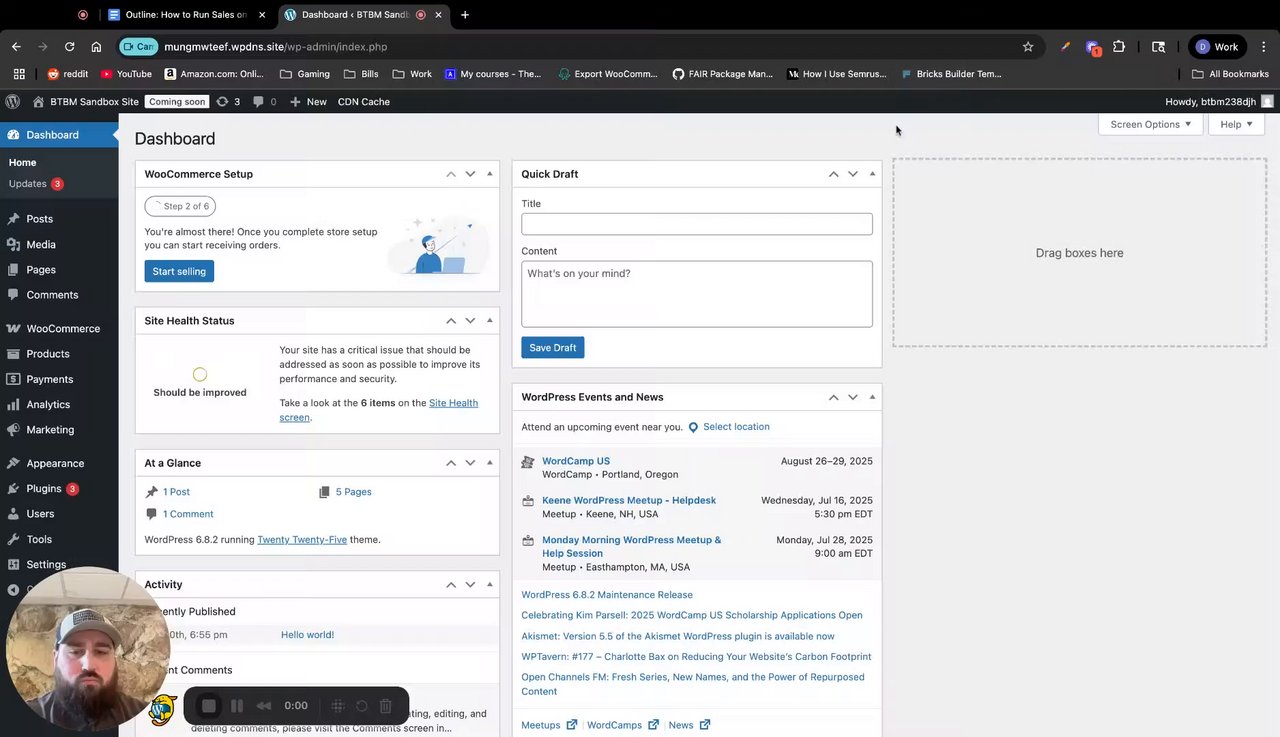Screen dimensions: 1280x737
Task: Collapse the WooCommerce Setup panel
Action: point(489,174)
